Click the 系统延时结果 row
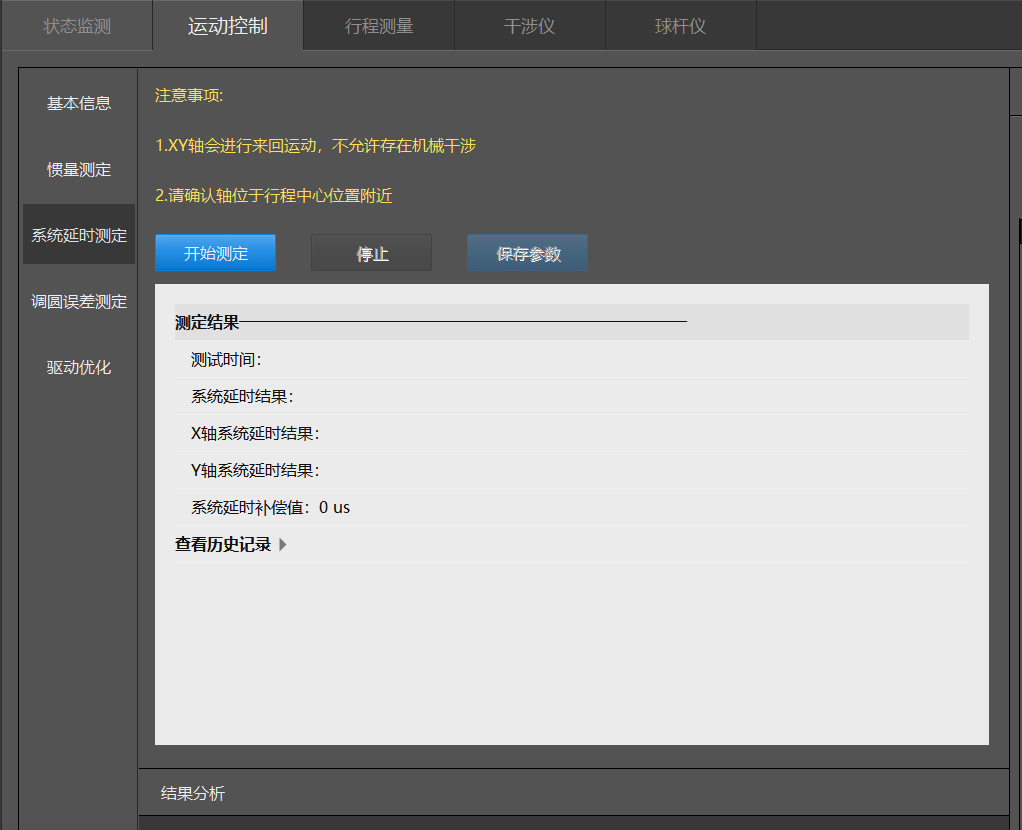The image size is (1022, 830). tap(572, 396)
